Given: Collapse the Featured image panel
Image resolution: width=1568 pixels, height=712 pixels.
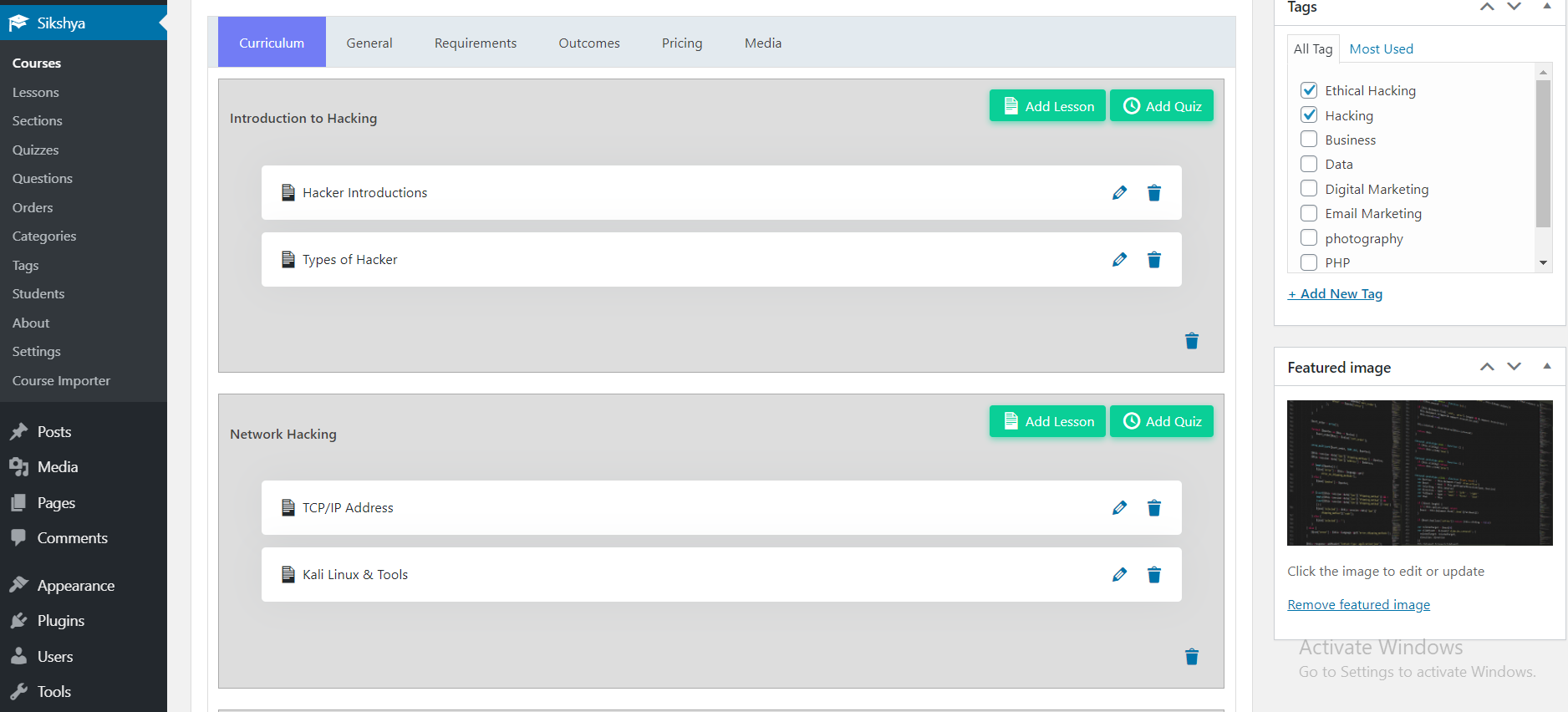Looking at the screenshot, I should (x=1547, y=366).
